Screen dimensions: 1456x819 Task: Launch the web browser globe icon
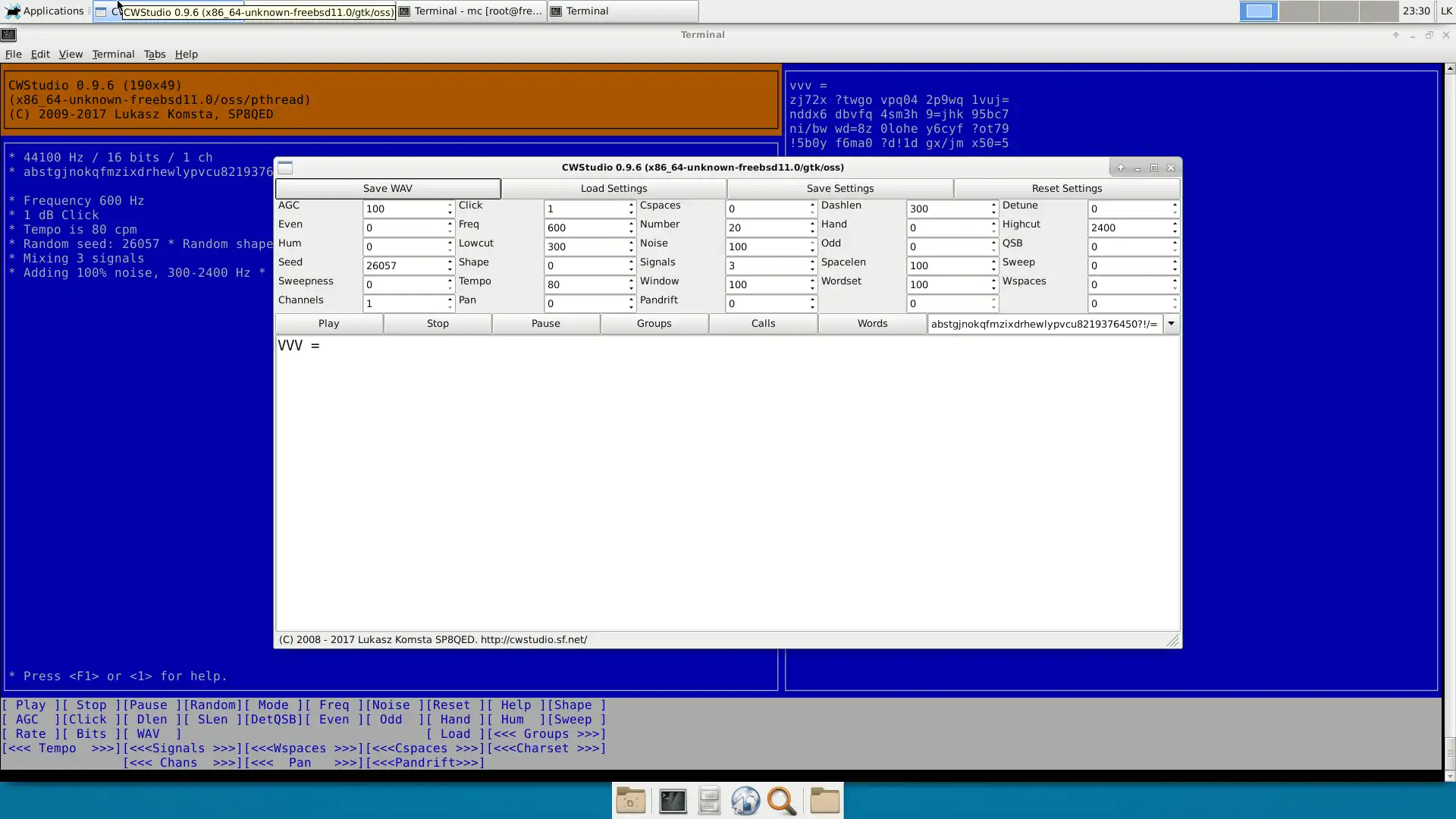coord(745,801)
